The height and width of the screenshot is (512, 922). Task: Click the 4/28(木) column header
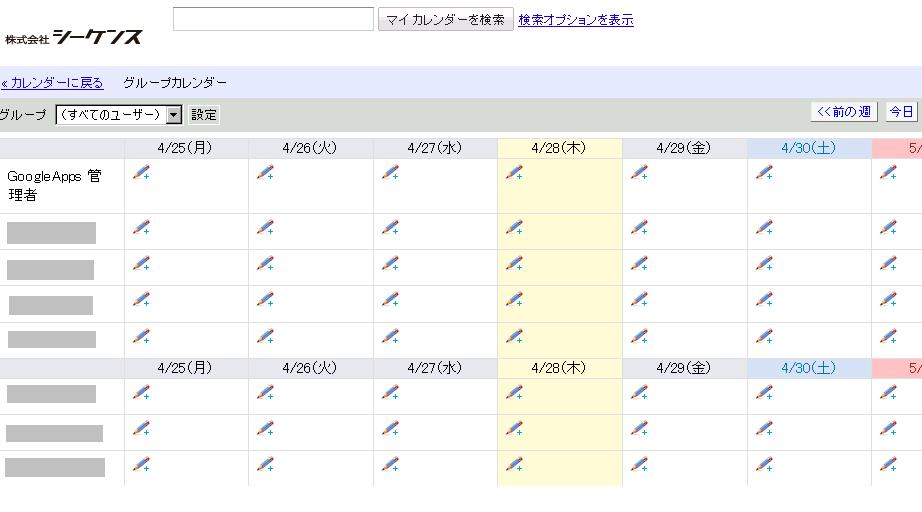559,148
